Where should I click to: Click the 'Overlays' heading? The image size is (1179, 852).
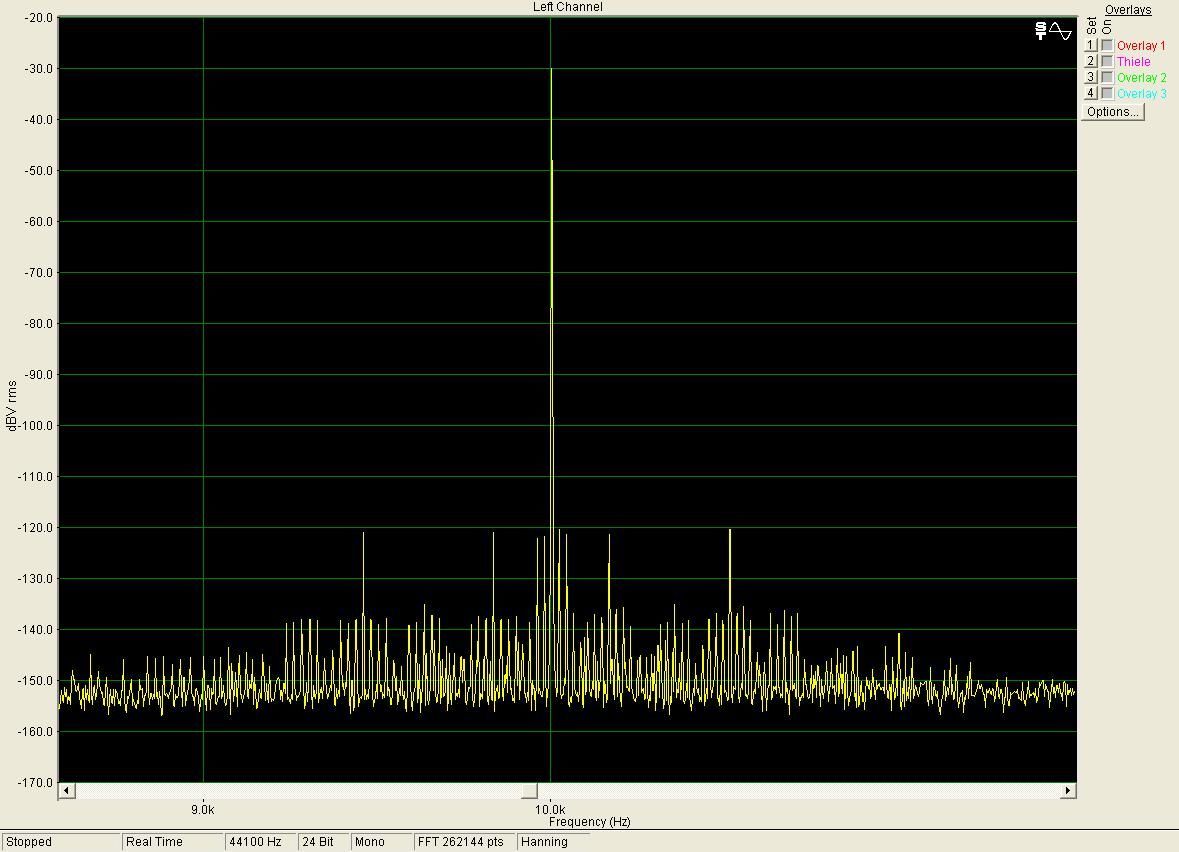point(1128,10)
